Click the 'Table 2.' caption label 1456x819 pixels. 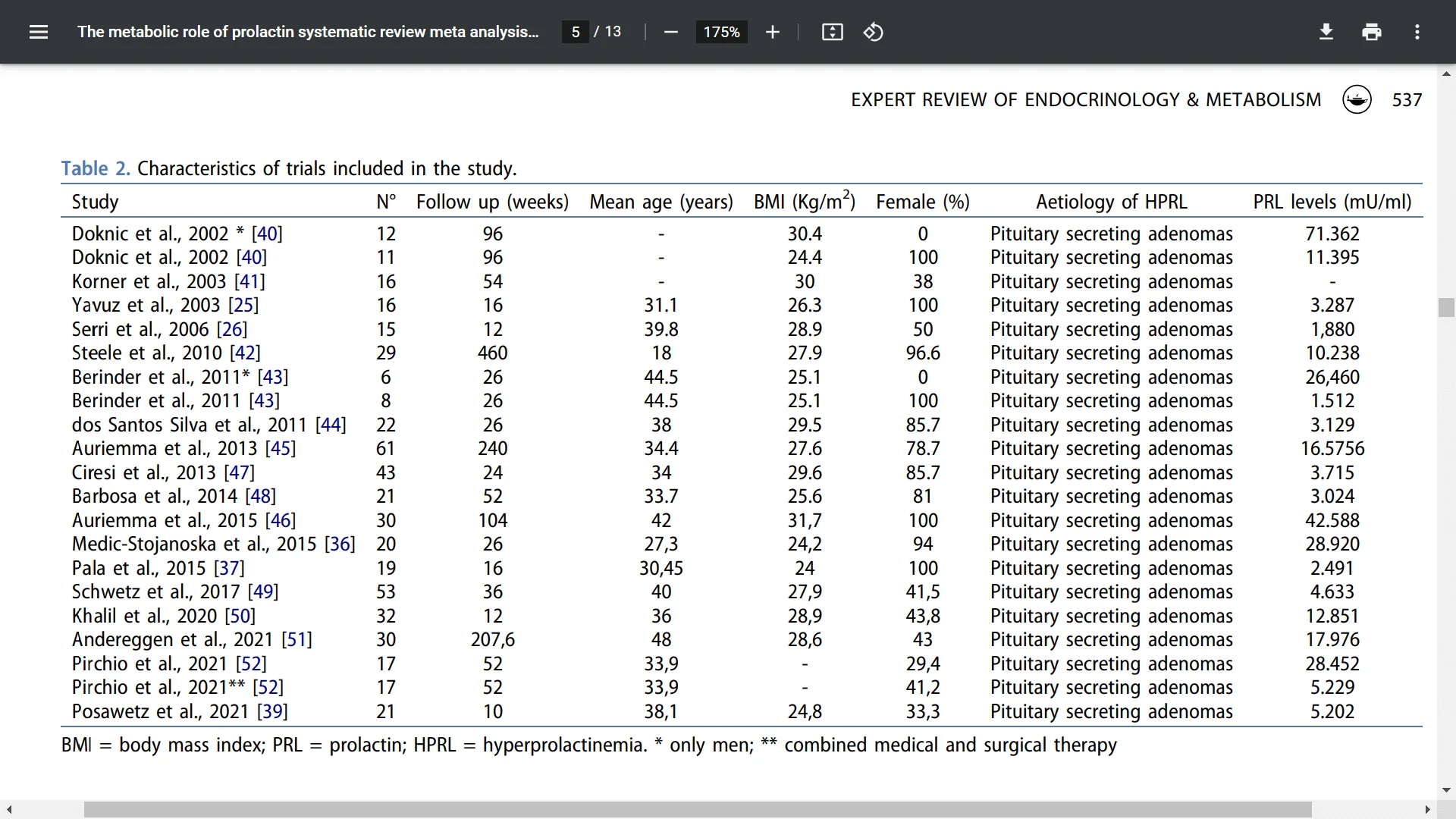pyautogui.click(x=96, y=168)
